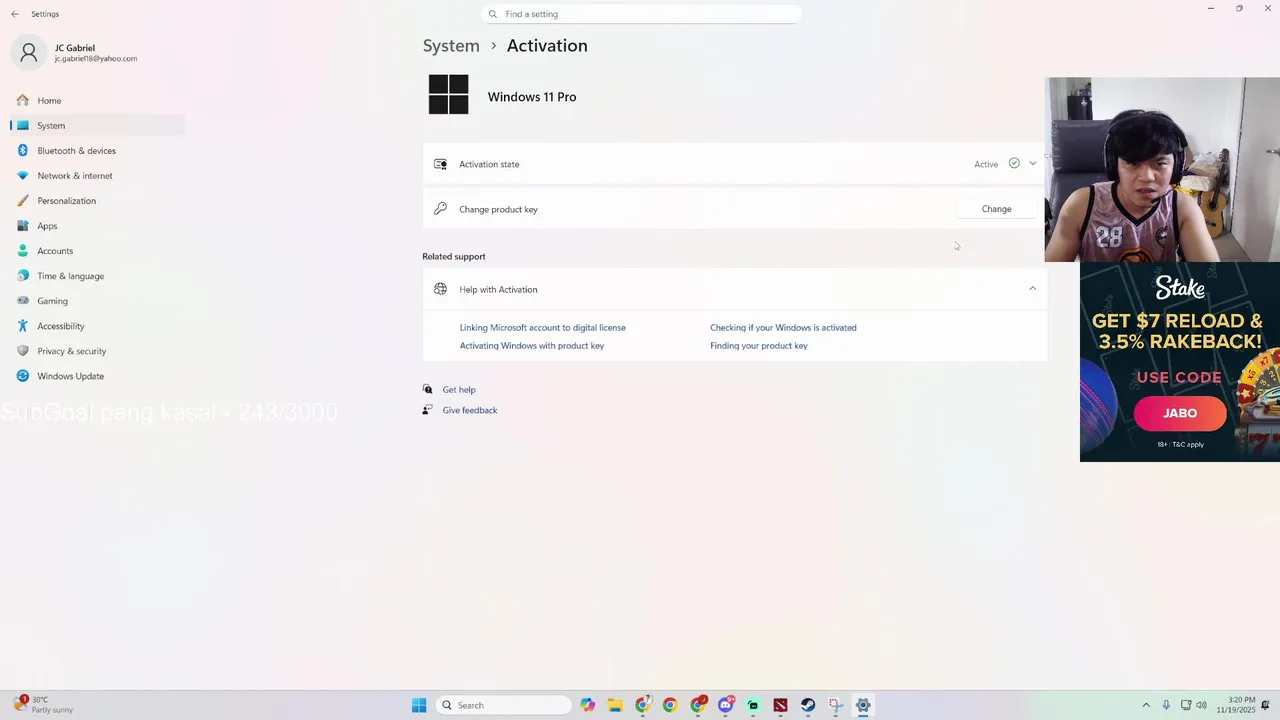Open Linking Microsoft account to digital license
The width and height of the screenshot is (1280, 720).
point(542,327)
